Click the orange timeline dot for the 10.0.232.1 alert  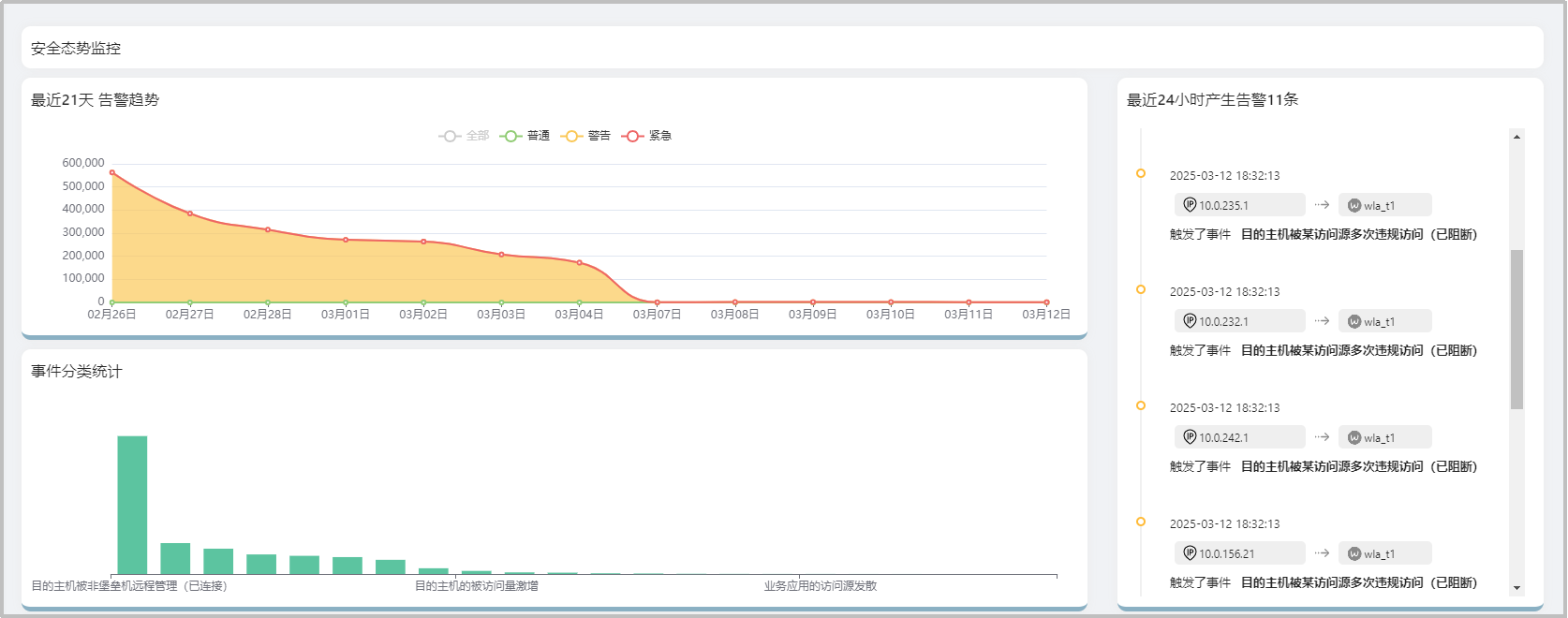1141,289
